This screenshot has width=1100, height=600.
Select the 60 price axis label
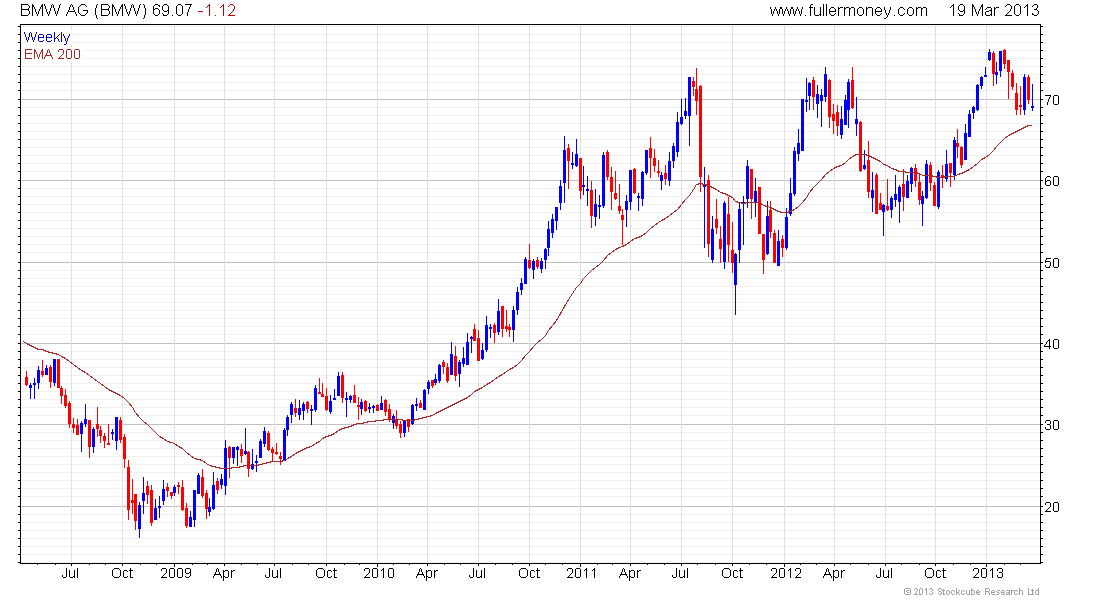point(1052,181)
